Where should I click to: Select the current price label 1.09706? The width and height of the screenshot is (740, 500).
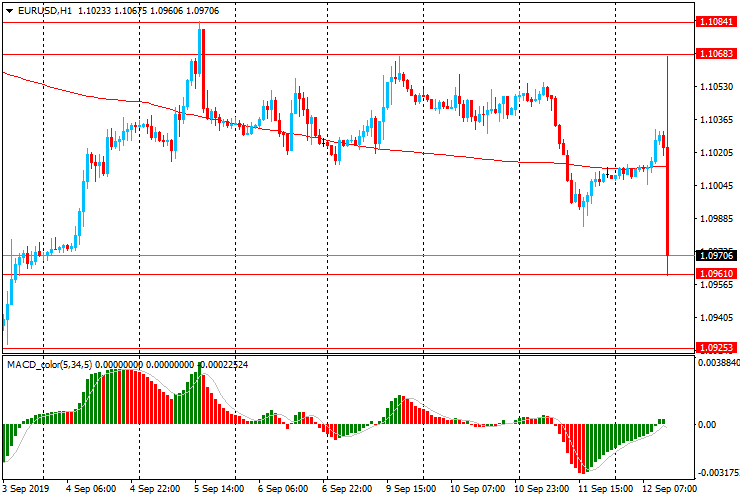tap(716, 256)
